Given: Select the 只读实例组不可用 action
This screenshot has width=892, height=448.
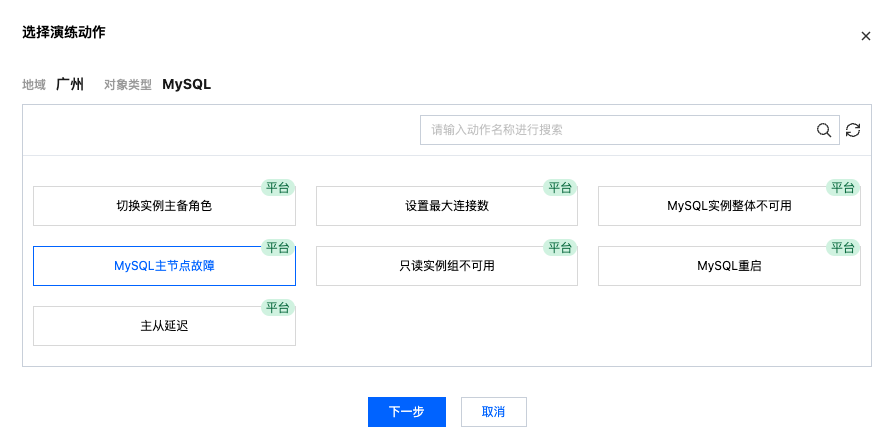Looking at the screenshot, I should tap(446, 266).
